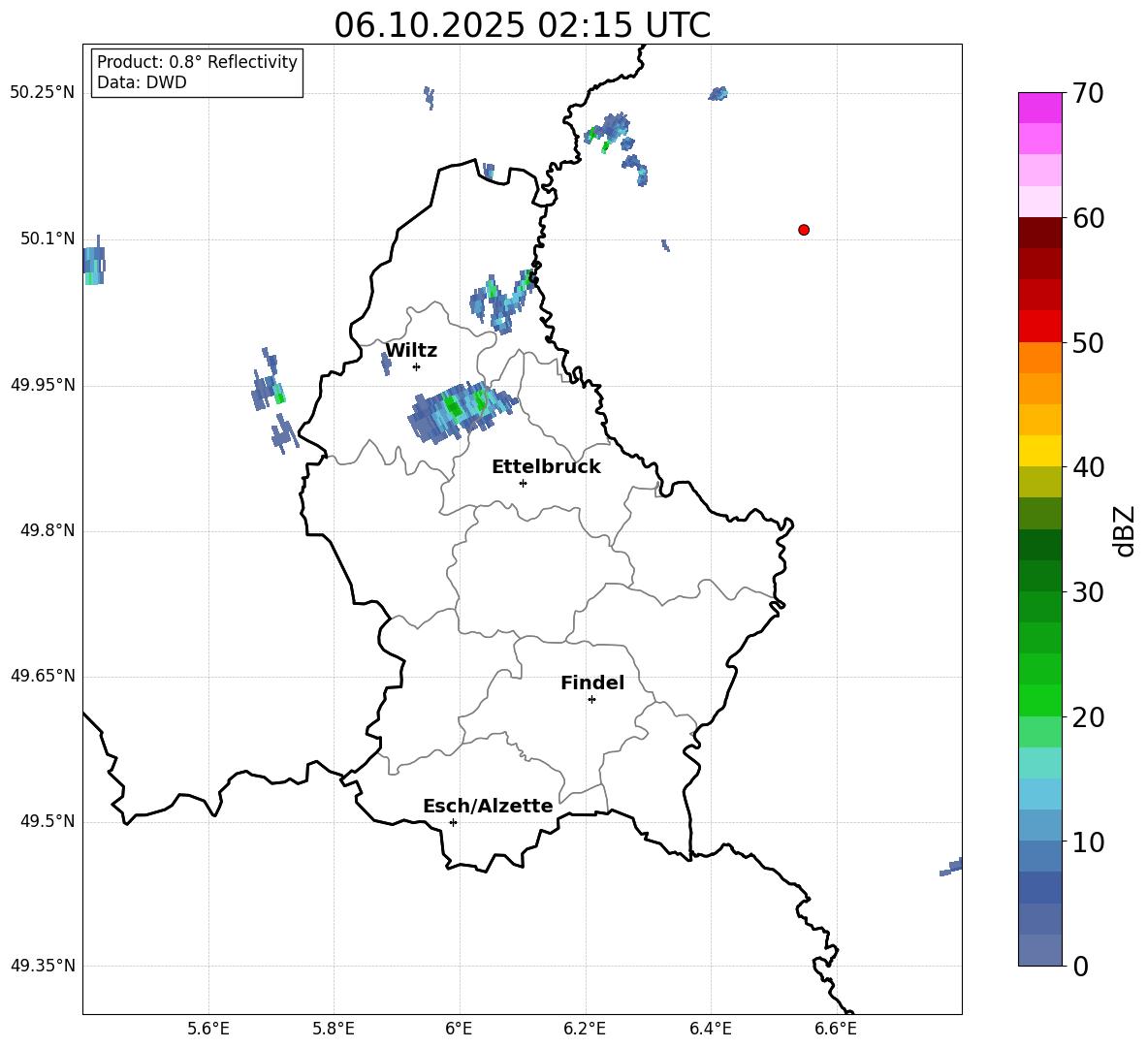1148x1048 pixels.
Task: Click the red dot radar marker
Action: point(803,230)
